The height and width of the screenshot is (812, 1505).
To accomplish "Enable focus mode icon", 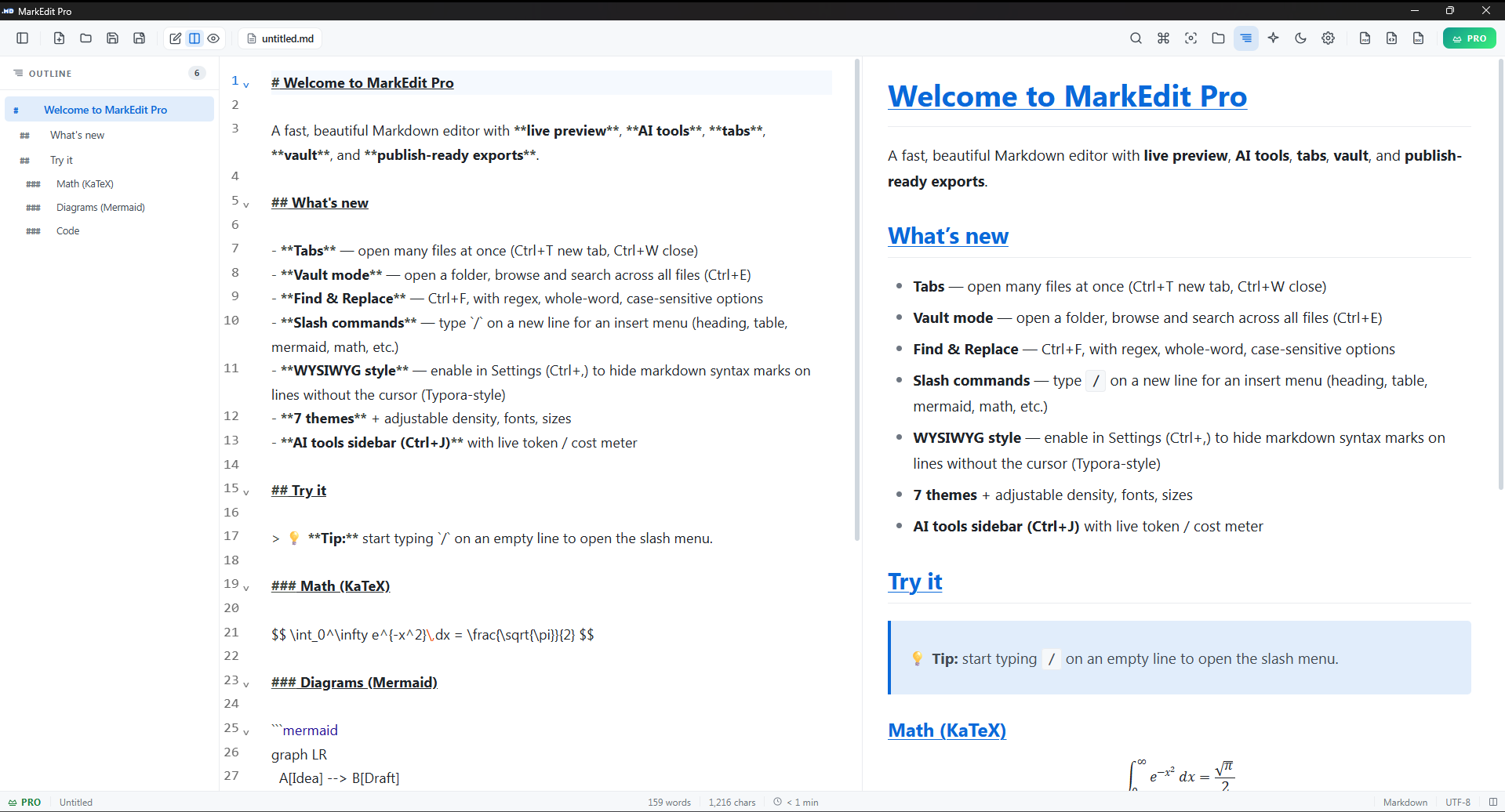I will (x=1191, y=38).
